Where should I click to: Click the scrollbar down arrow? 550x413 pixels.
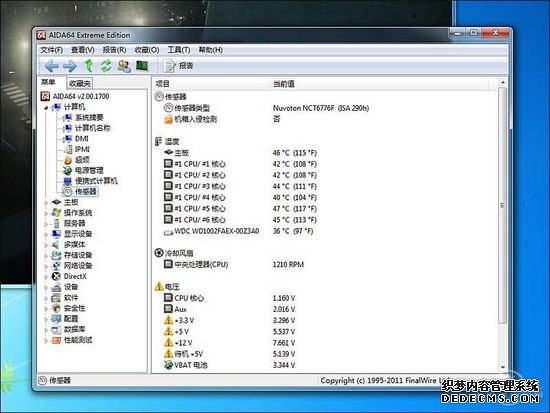pos(502,368)
